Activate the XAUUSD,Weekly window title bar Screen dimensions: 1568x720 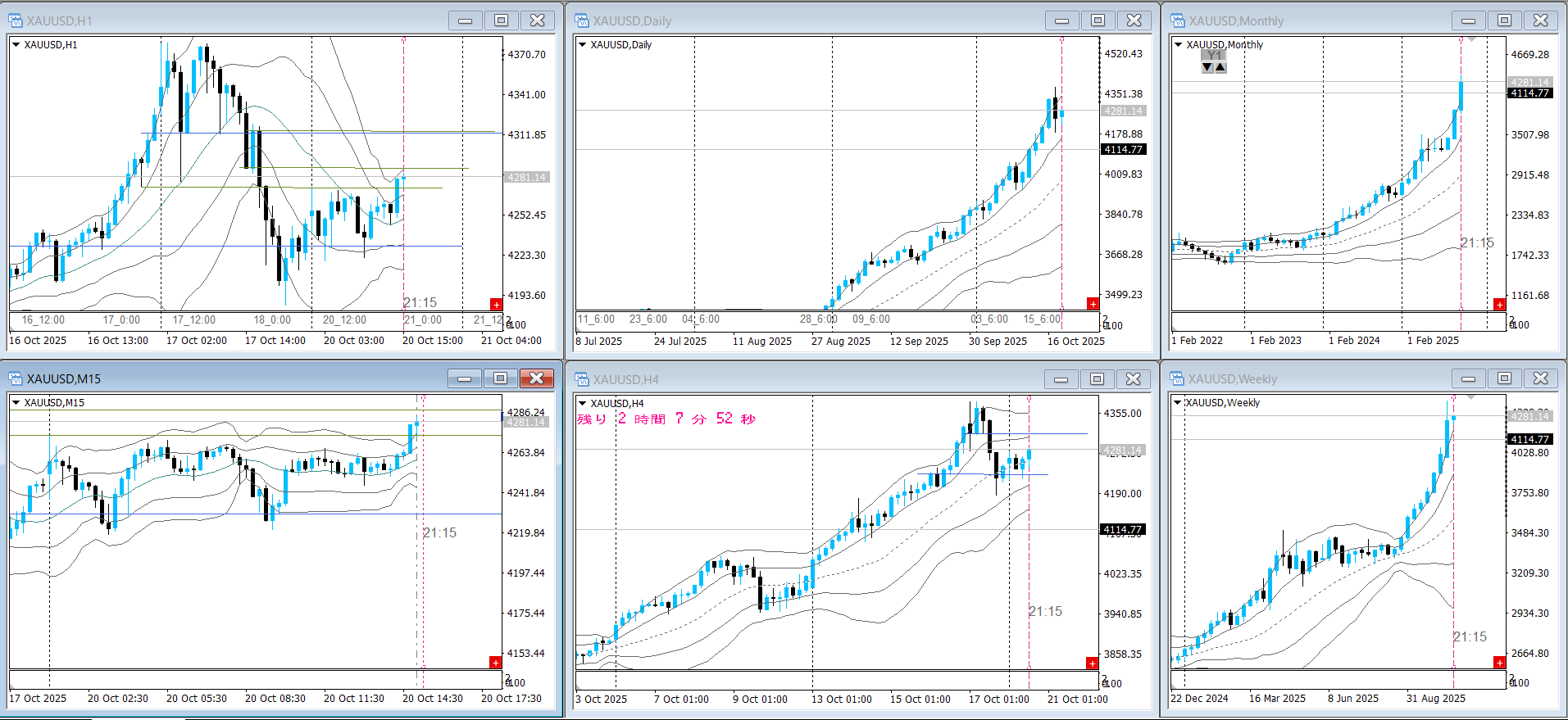pyautogui.click(x=1311, y=379)
